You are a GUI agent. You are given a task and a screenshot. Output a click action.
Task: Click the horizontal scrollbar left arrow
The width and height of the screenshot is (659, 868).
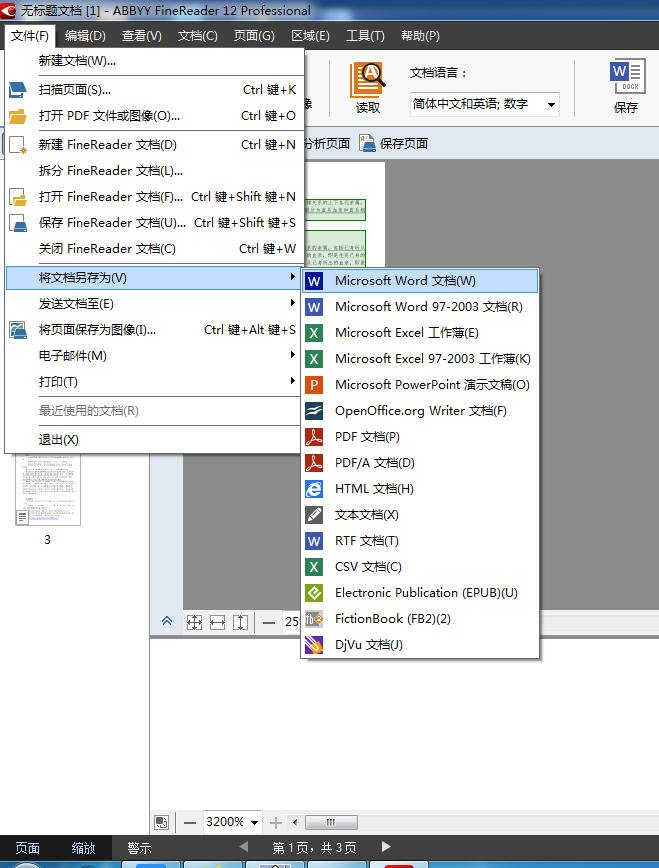[x=295, y=822]
